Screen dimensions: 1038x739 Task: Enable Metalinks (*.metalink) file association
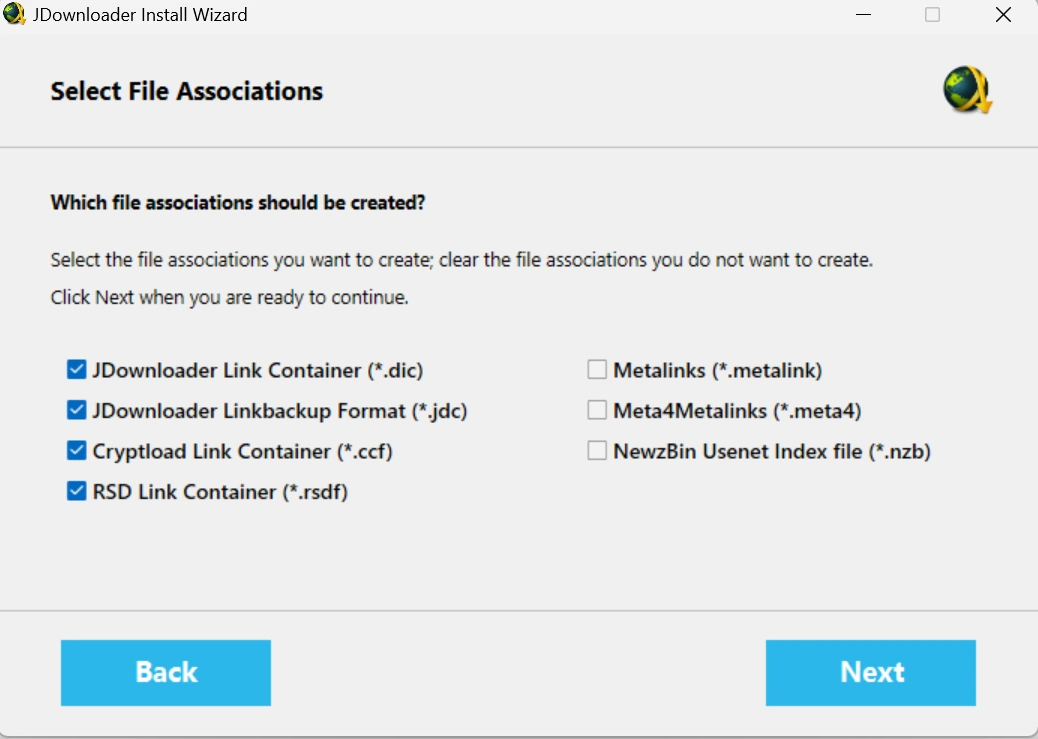tap(597, 370)
